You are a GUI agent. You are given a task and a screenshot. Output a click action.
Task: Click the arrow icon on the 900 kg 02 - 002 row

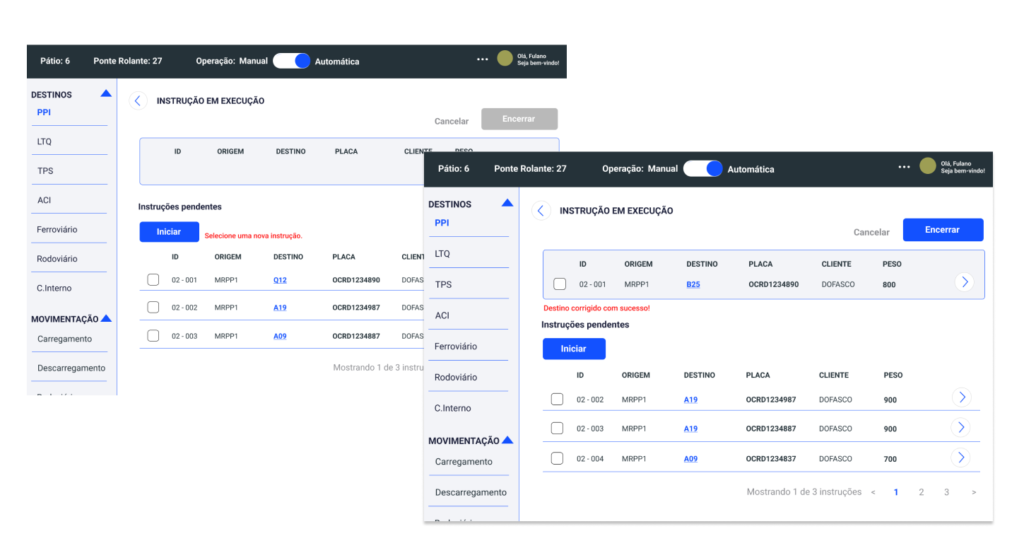(961, 398)
